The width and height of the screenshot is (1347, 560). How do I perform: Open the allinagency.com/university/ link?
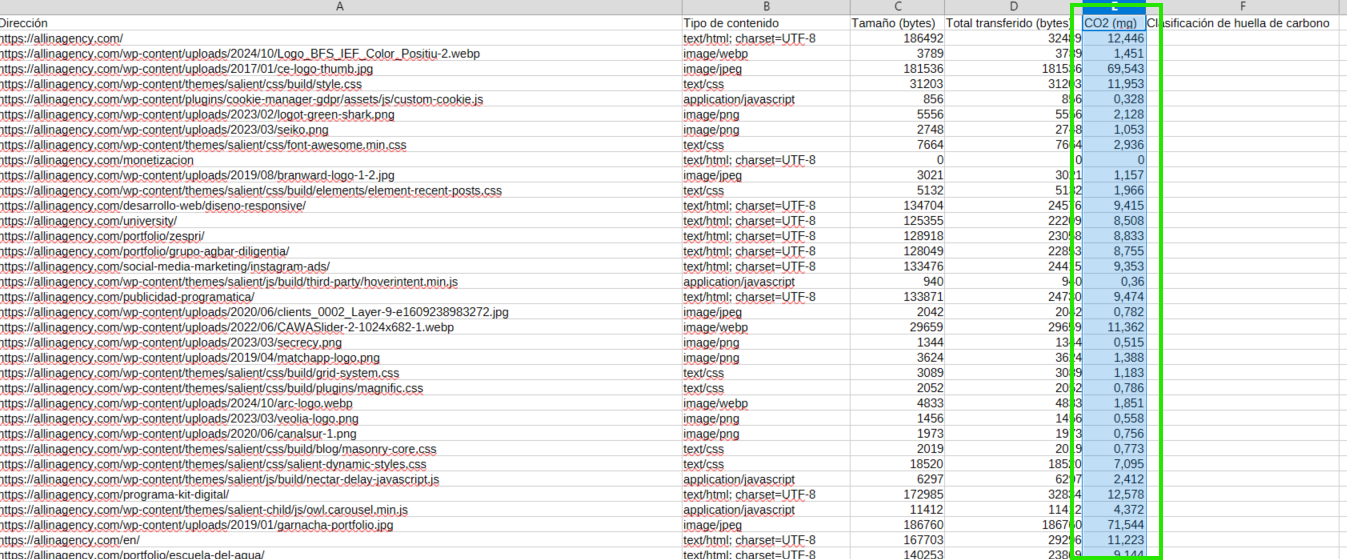pos(88,221)
